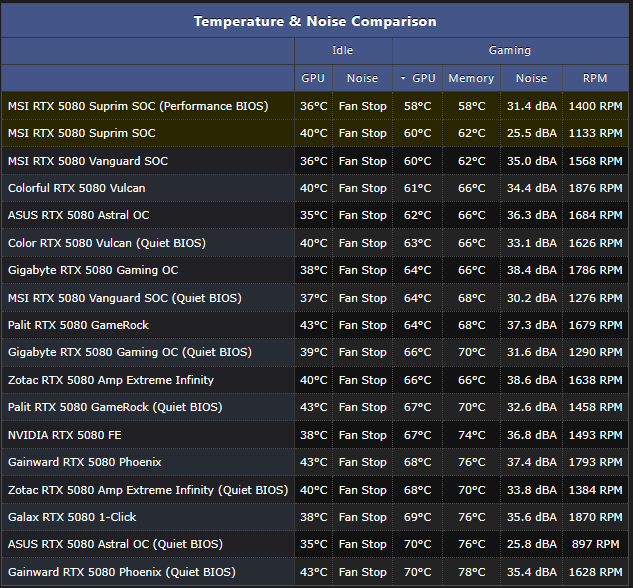Click the Gaming group header

point(510,50)
